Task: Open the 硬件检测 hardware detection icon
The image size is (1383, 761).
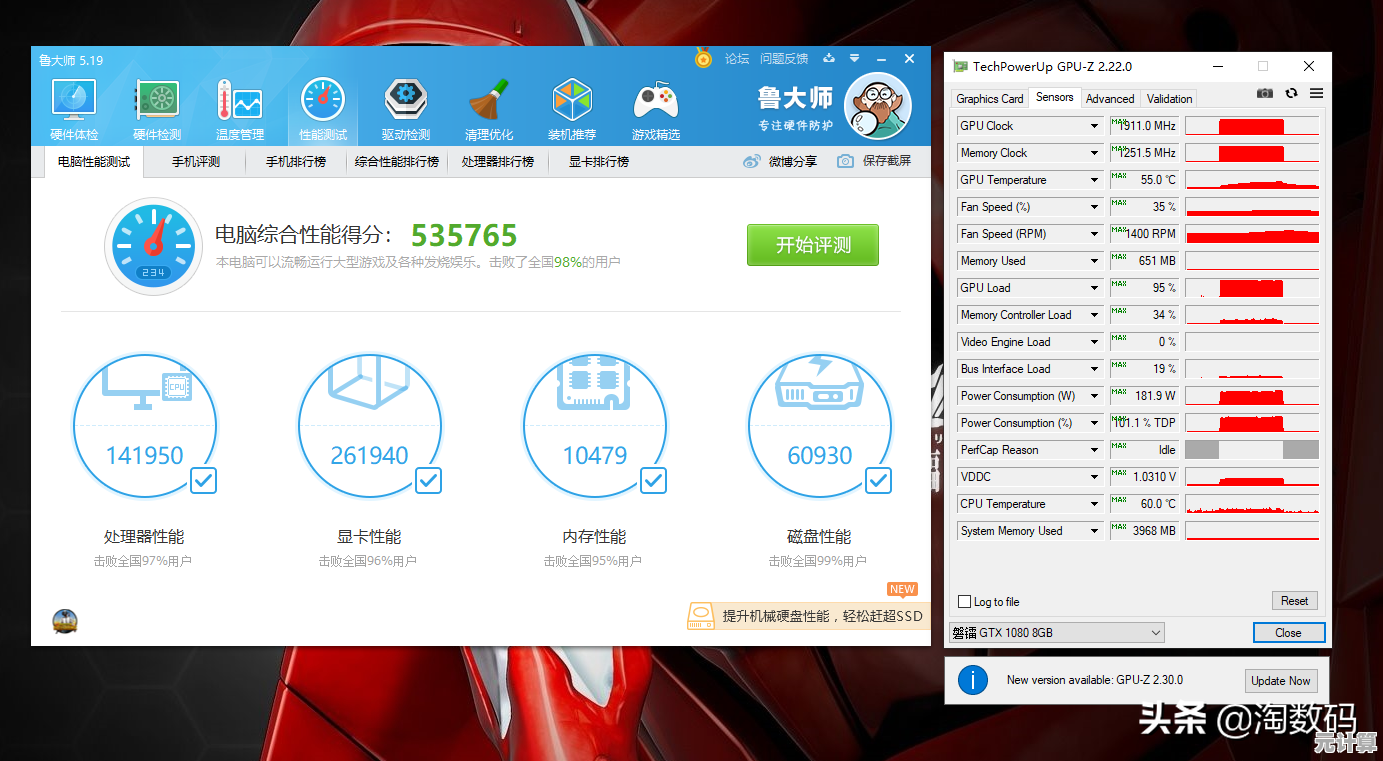Action: click(157, 101)
